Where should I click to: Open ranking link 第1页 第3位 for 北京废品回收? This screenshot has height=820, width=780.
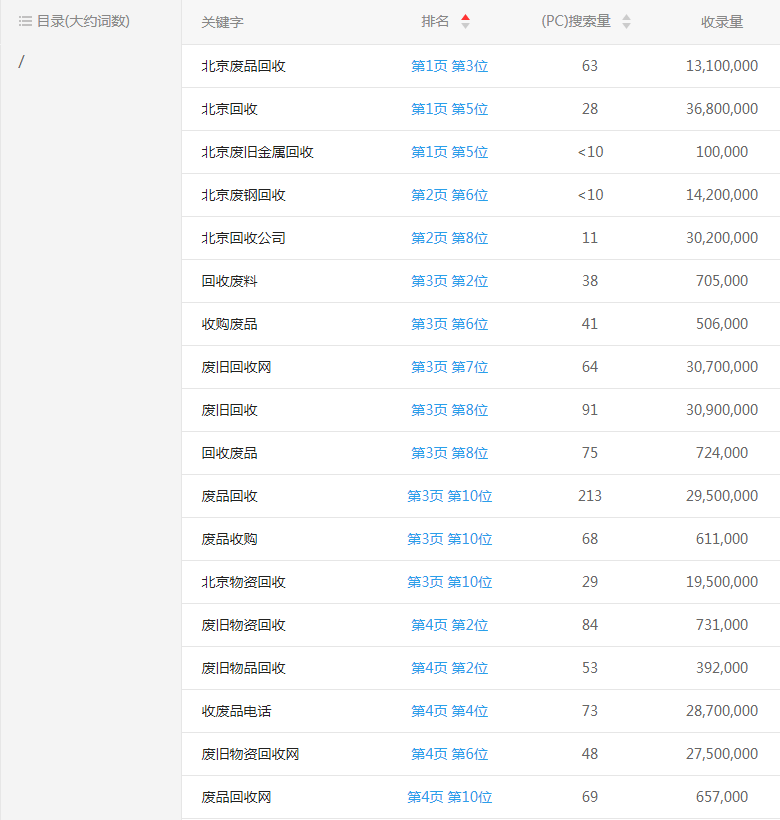coord(449,66)
